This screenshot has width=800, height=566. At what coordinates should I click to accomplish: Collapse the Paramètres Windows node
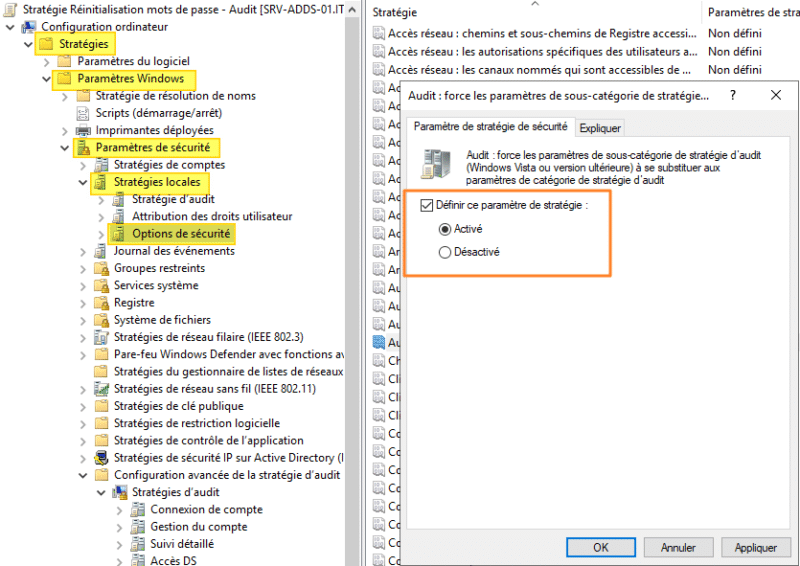pos(46,79)
